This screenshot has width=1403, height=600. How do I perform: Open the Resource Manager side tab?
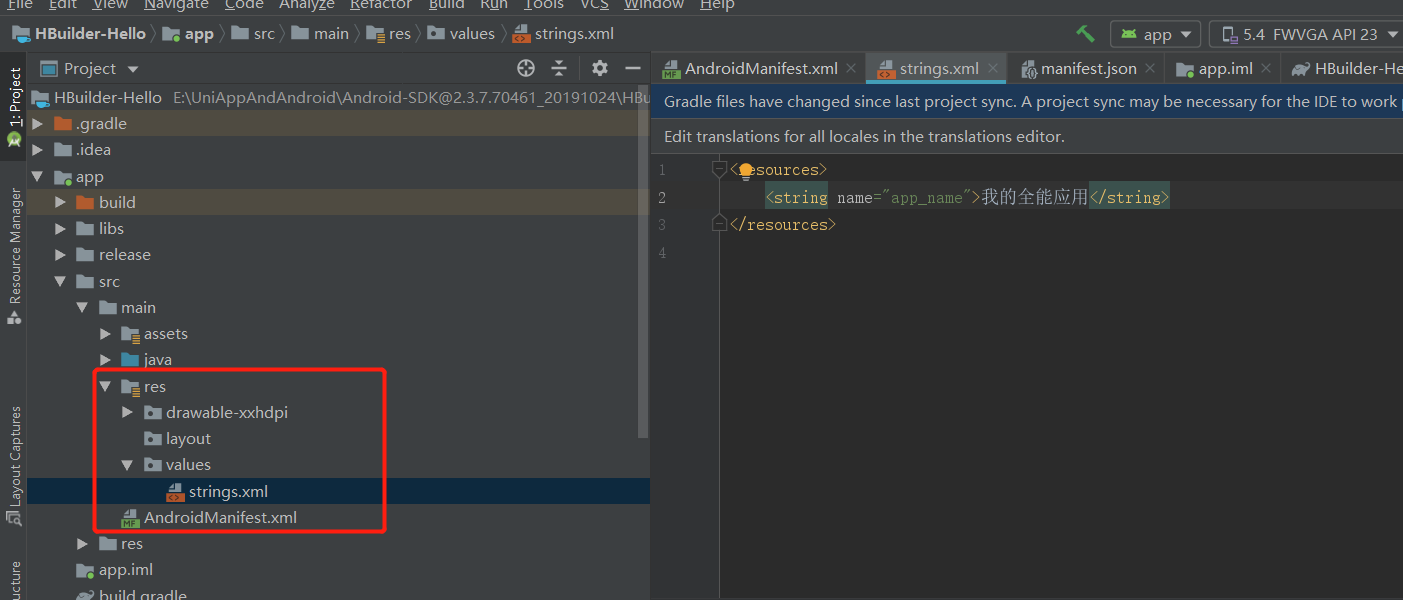pos(14,255)
